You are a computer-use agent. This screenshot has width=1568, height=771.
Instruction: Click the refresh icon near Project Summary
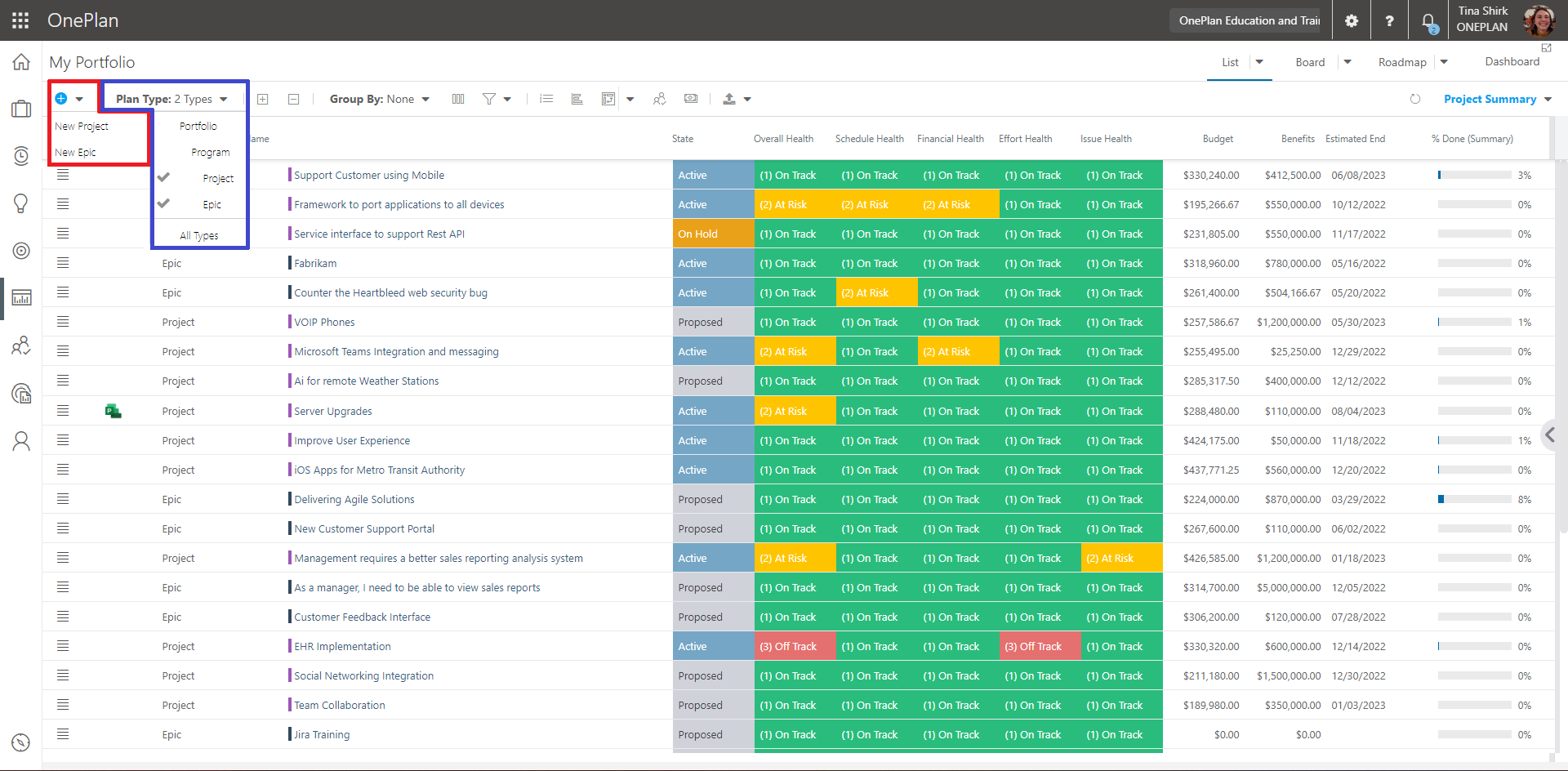(1415, 99)
